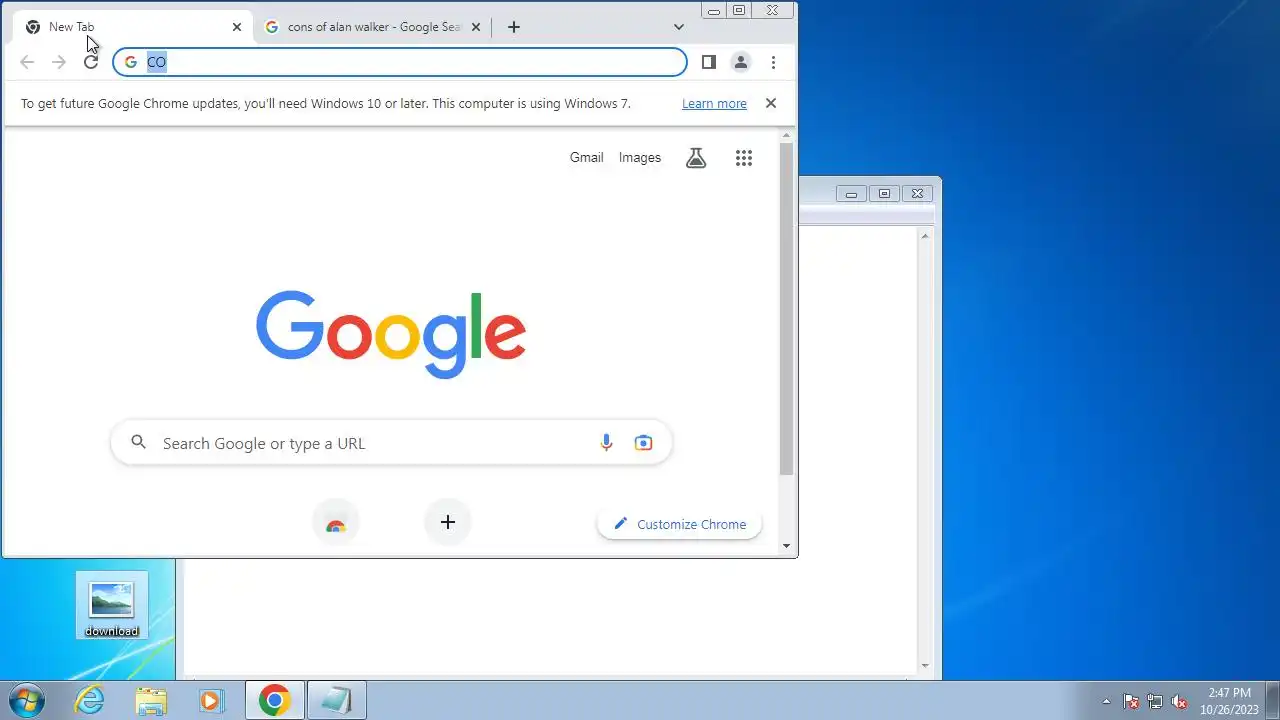The image size is (1280, 720).
Task: Click the back navigation arrow
Action: (x=27, y=62)
